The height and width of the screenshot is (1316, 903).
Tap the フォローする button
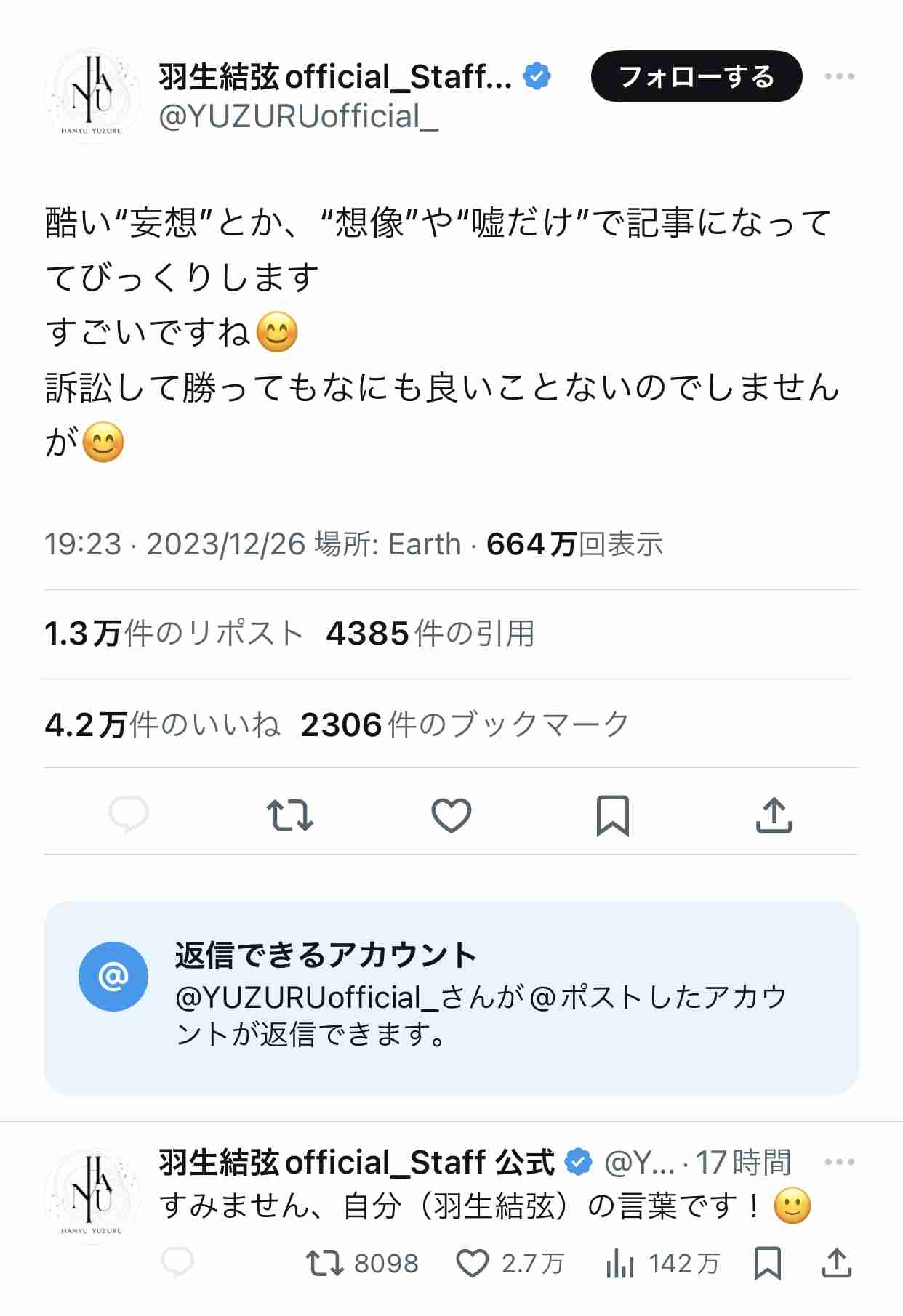point(697,76)
